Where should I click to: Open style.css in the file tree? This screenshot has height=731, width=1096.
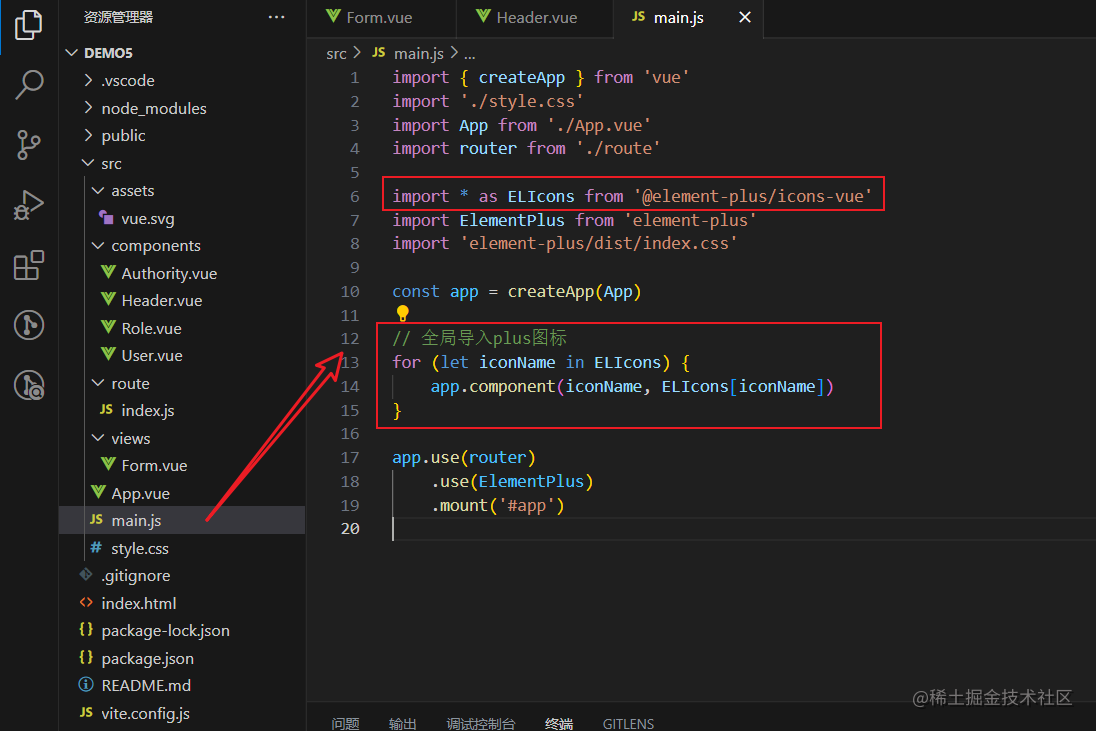[x=182, y=548]
